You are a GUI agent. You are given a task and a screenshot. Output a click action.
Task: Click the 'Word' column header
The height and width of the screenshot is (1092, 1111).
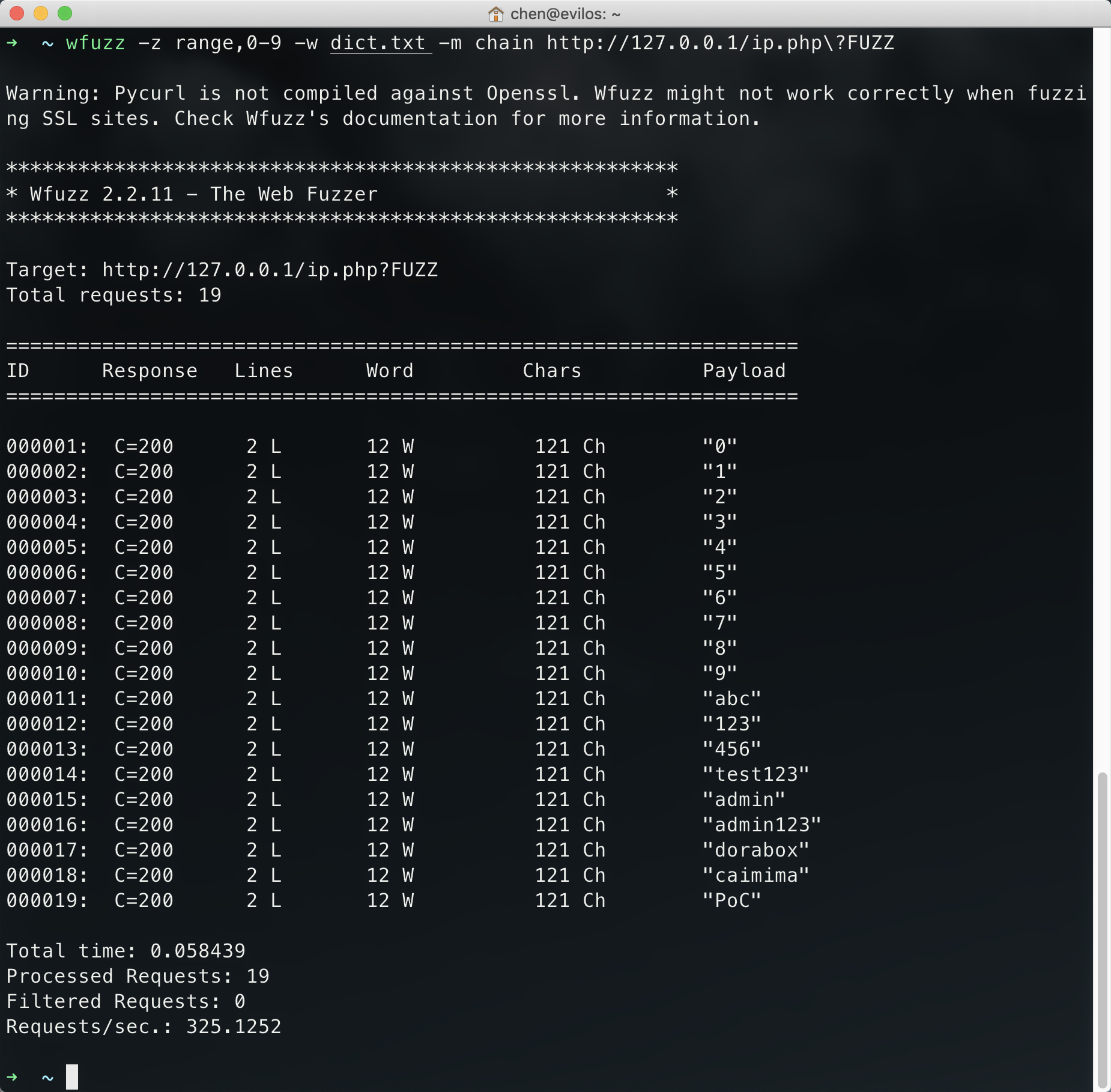[x=390, y=371]
